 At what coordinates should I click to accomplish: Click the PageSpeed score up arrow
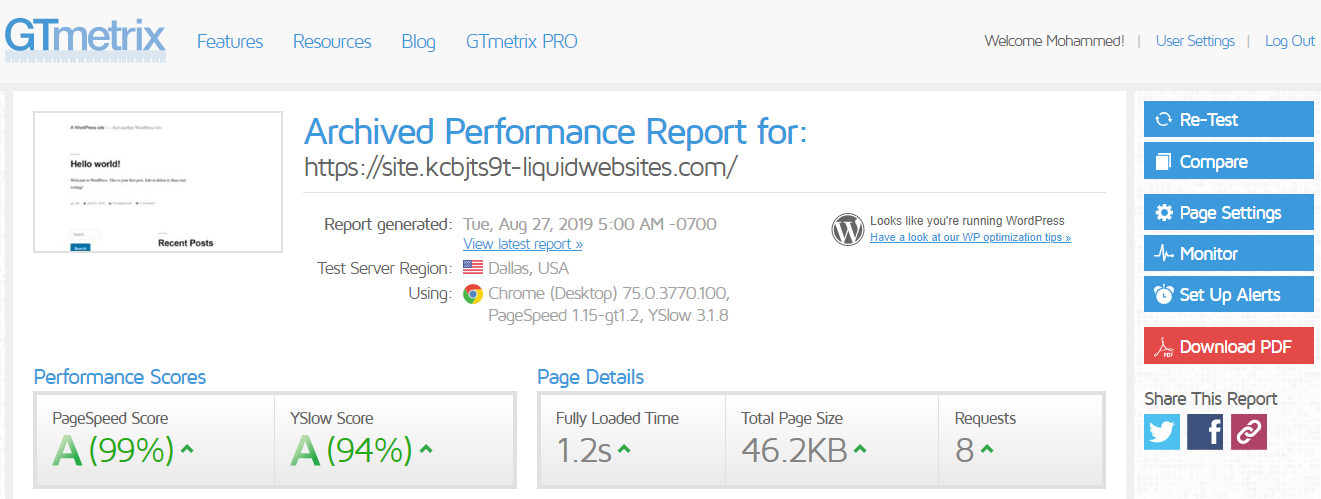tap(187, 450)
